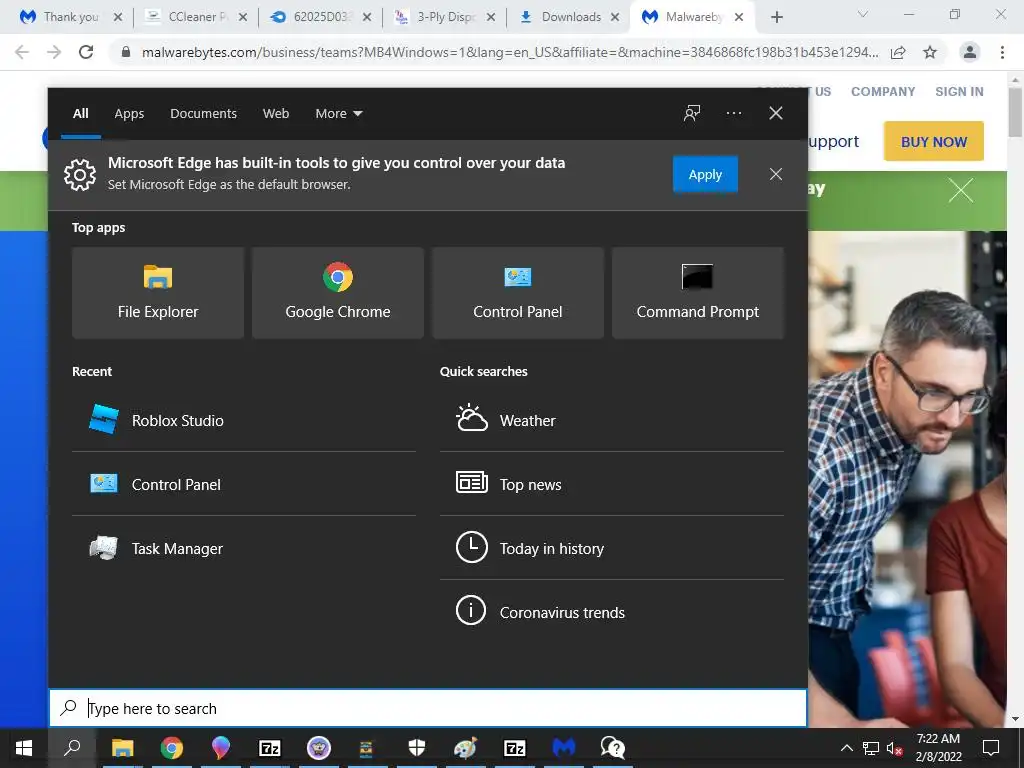Select Coronavirus trends quick search
Image resolution: width=1024 pixels, height=768 pixels.
click(612, 612)
